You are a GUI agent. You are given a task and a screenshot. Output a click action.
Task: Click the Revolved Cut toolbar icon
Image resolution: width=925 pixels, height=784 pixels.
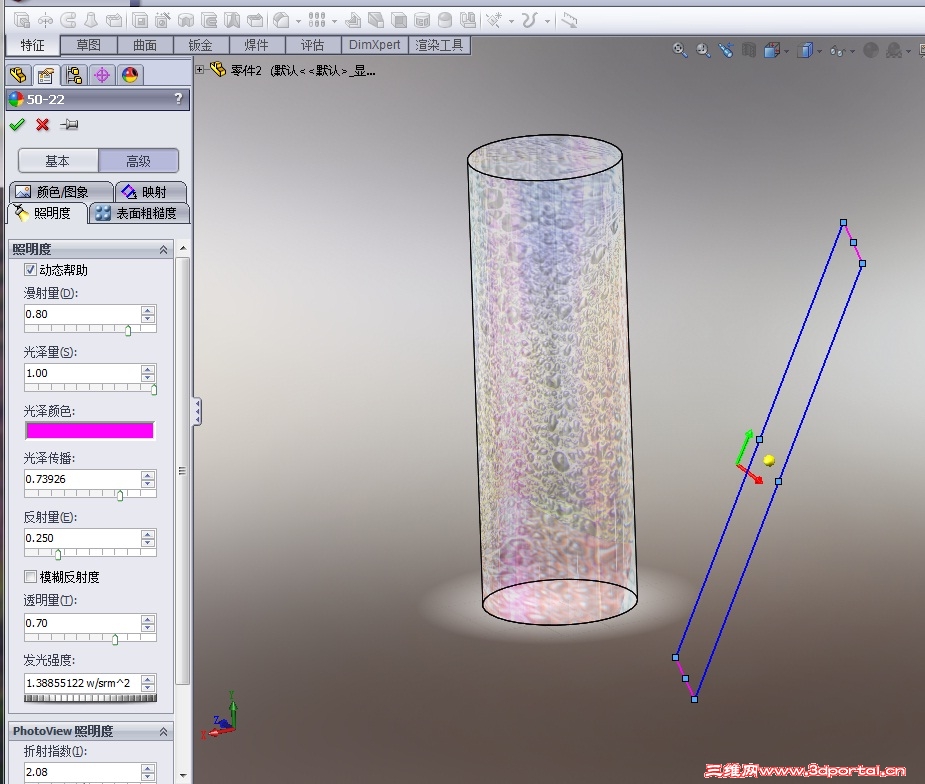point(186,21)
